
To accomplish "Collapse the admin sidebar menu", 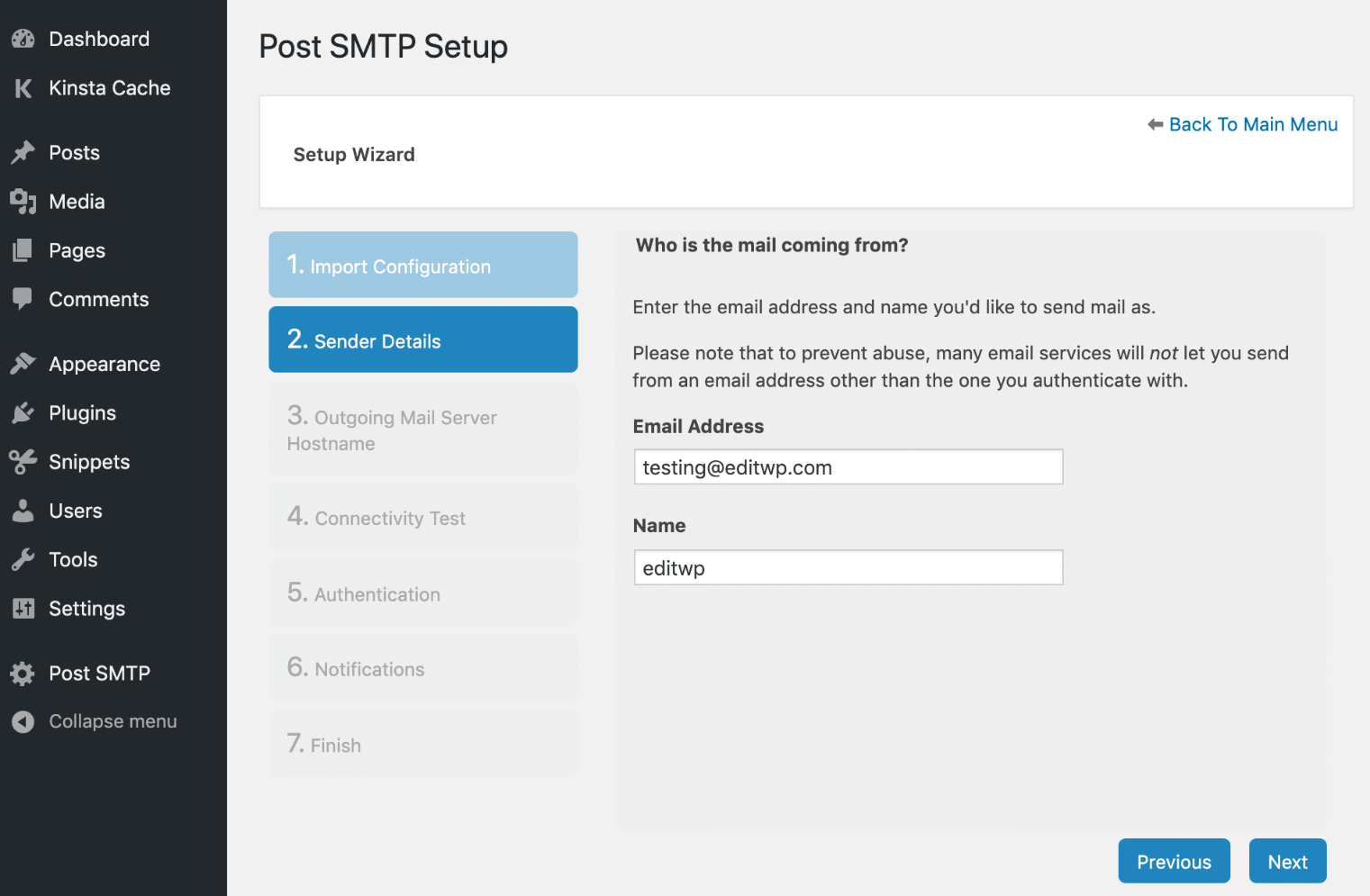I will coord(22,721).
